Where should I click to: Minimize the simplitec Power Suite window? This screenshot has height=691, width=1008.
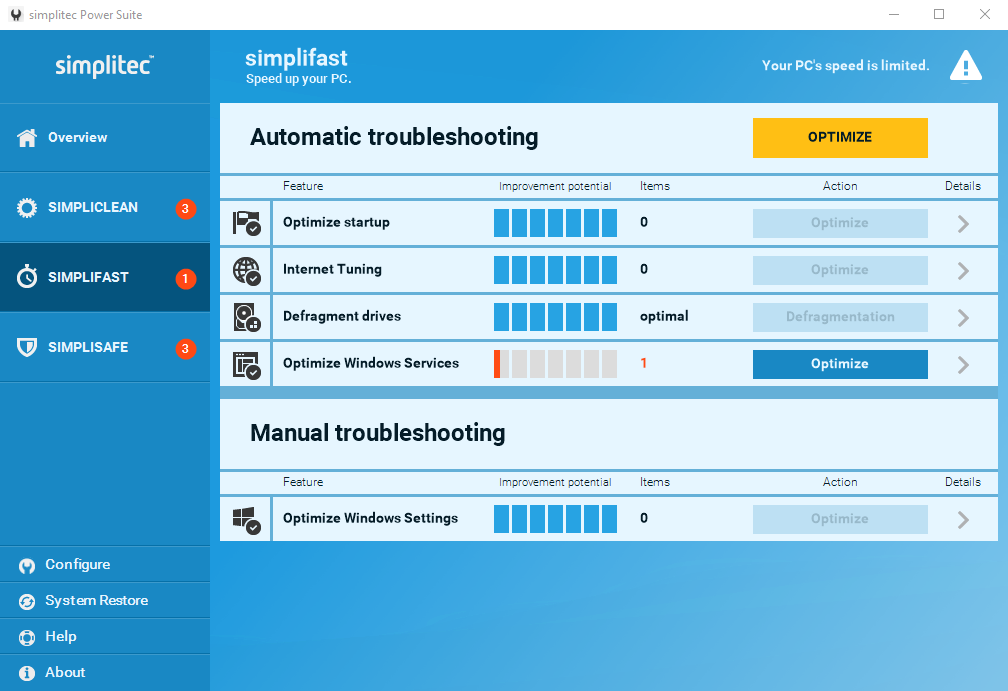[x=894, y=14]
